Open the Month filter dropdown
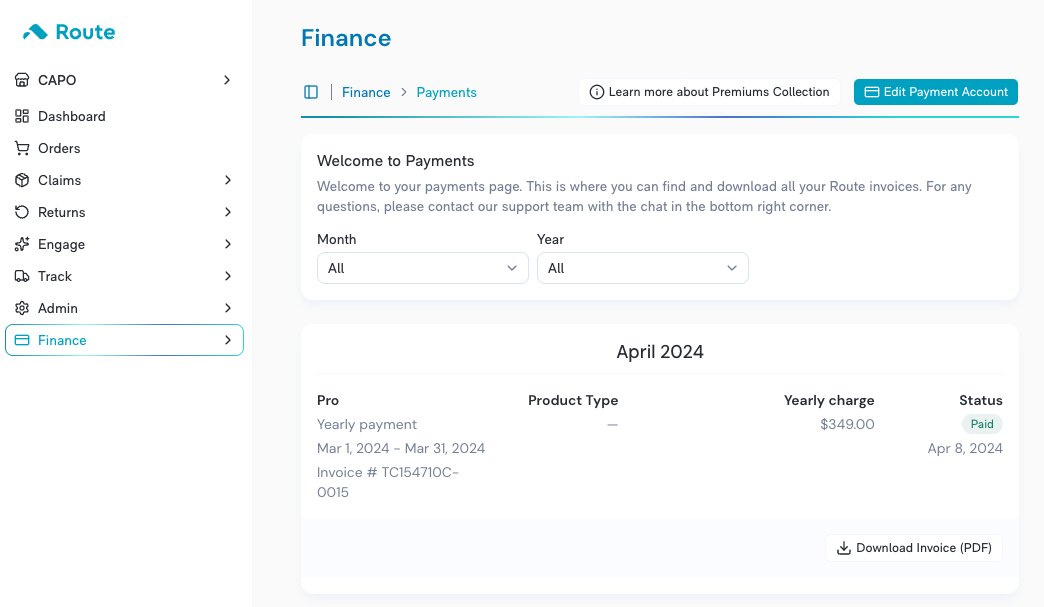This screenshot has width=1044, height=607. [x=423, y=268]
